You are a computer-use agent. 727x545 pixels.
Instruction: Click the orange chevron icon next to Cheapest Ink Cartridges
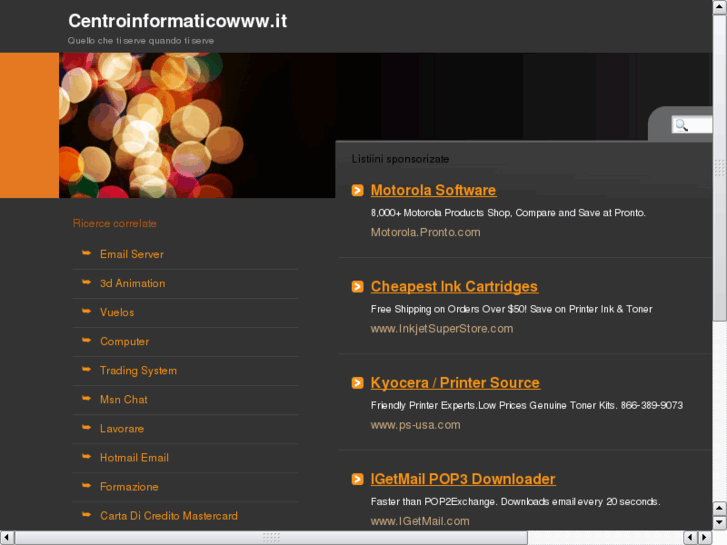(x=357, y=287)
